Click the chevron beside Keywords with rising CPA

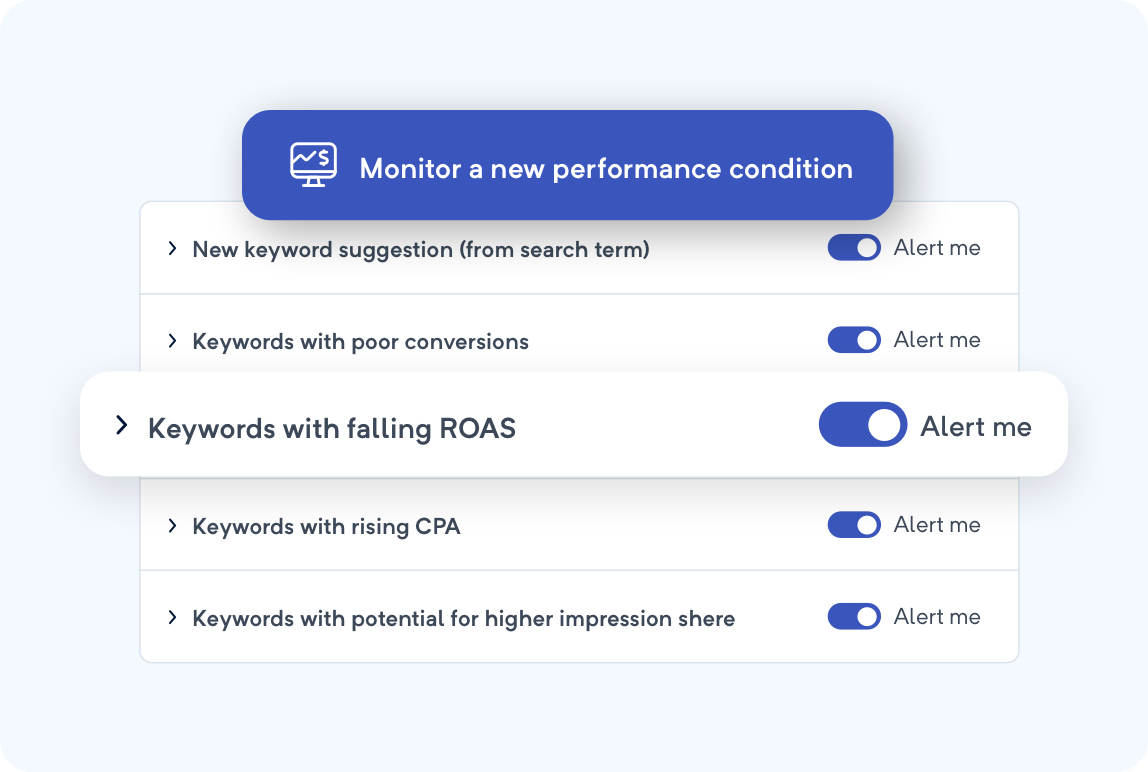click(172, 525)
